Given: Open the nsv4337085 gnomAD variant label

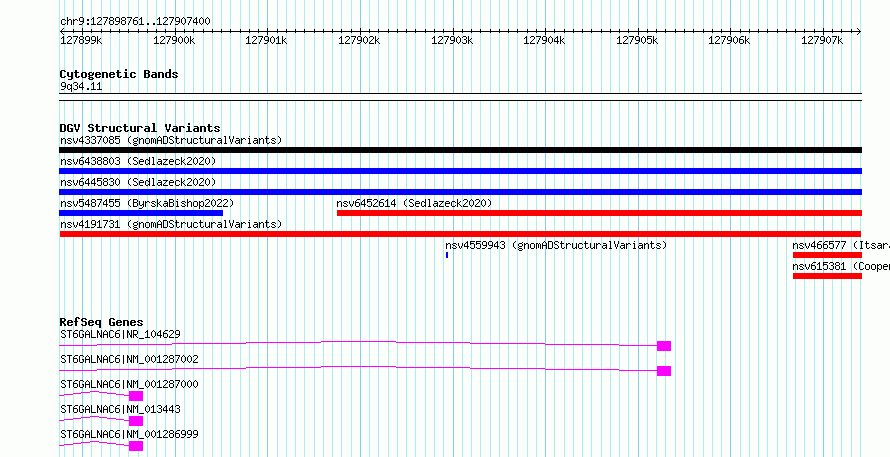Looking at the screenshot, I should 171,140.
